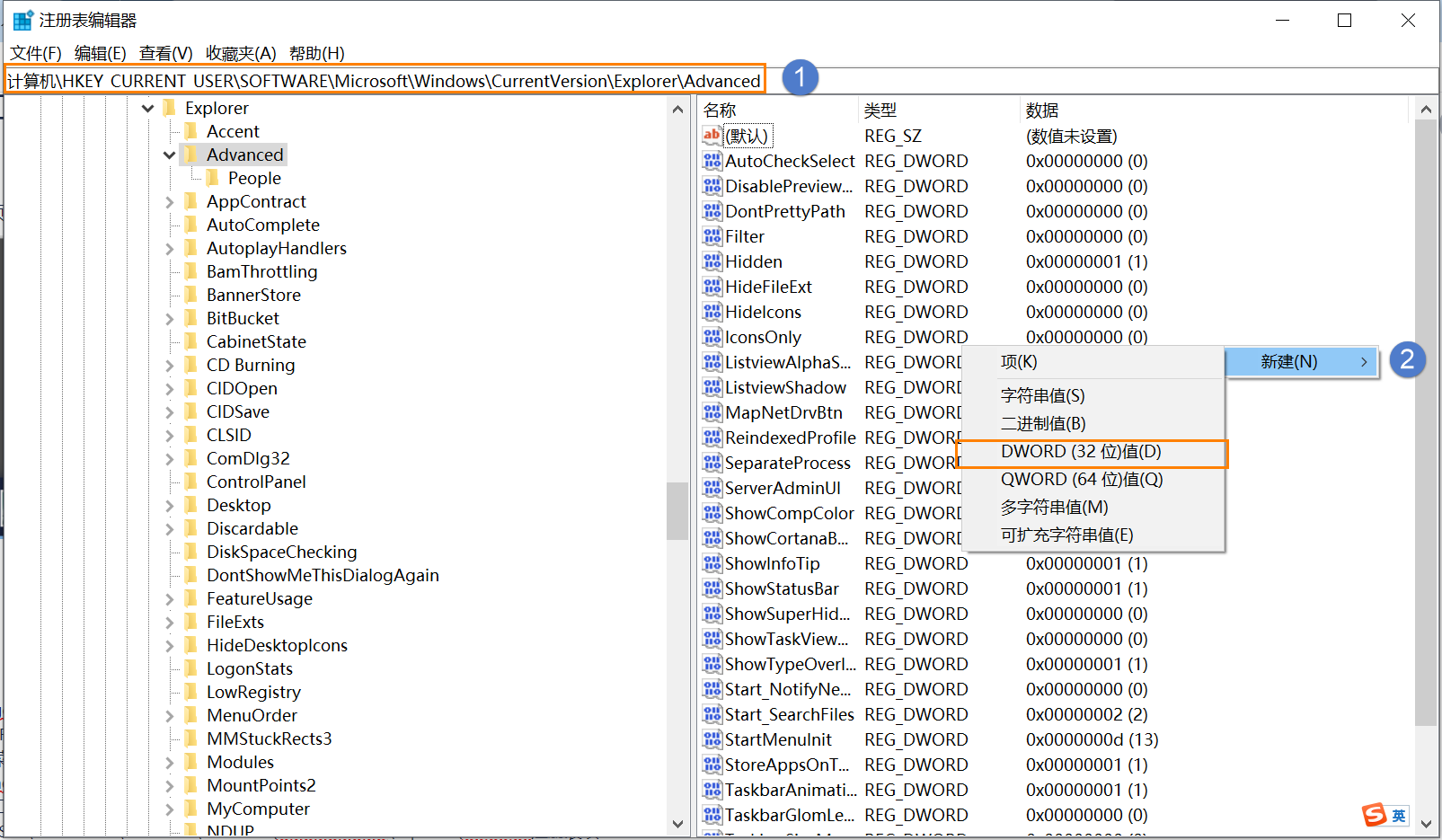
Task: Click the ShowStatusBar value icon
Action: (712, 588)
